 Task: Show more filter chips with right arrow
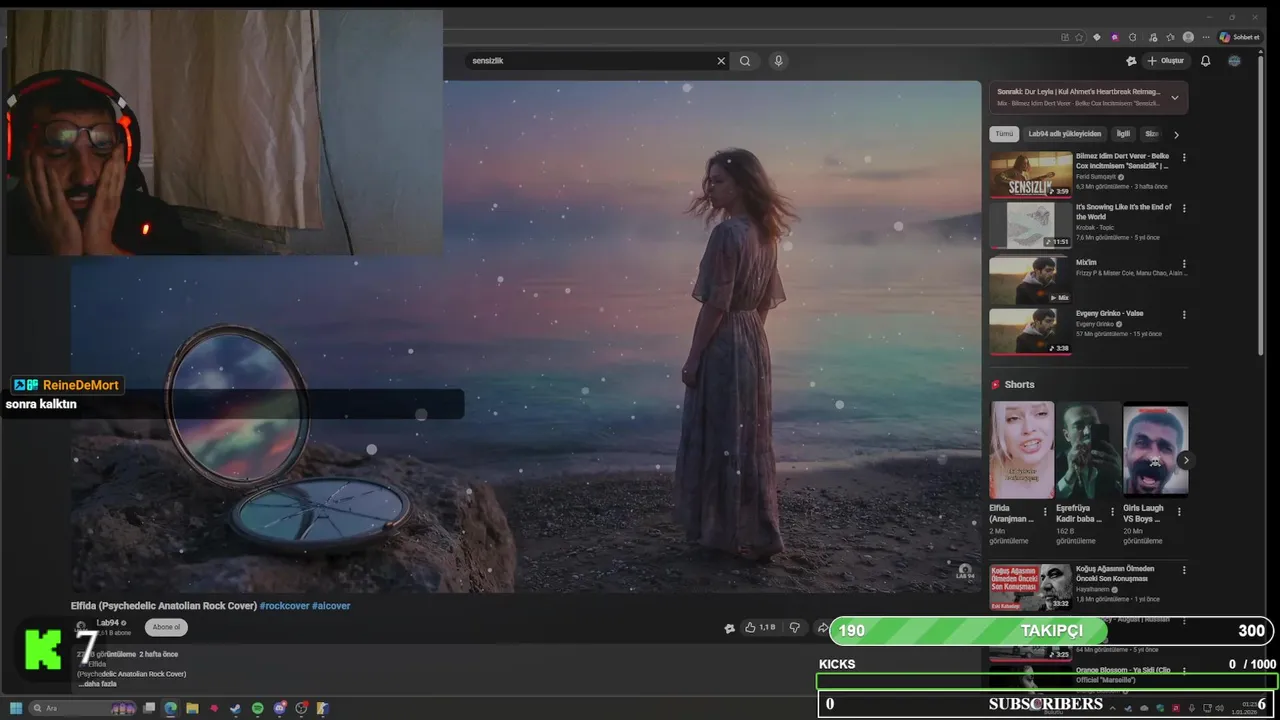pyautogui.click(x=1176, y=134)
